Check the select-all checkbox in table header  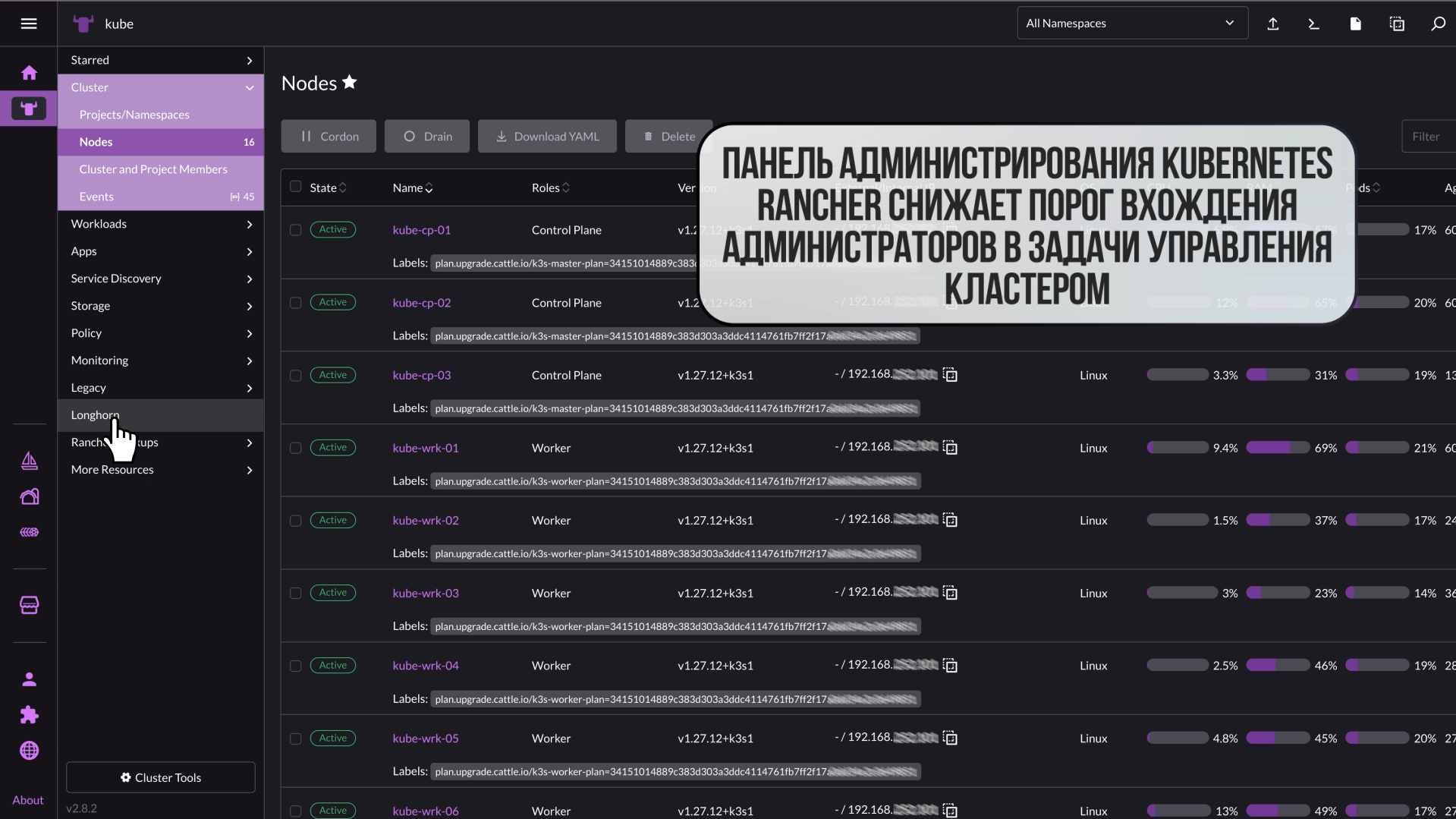[x=295, y=186]
